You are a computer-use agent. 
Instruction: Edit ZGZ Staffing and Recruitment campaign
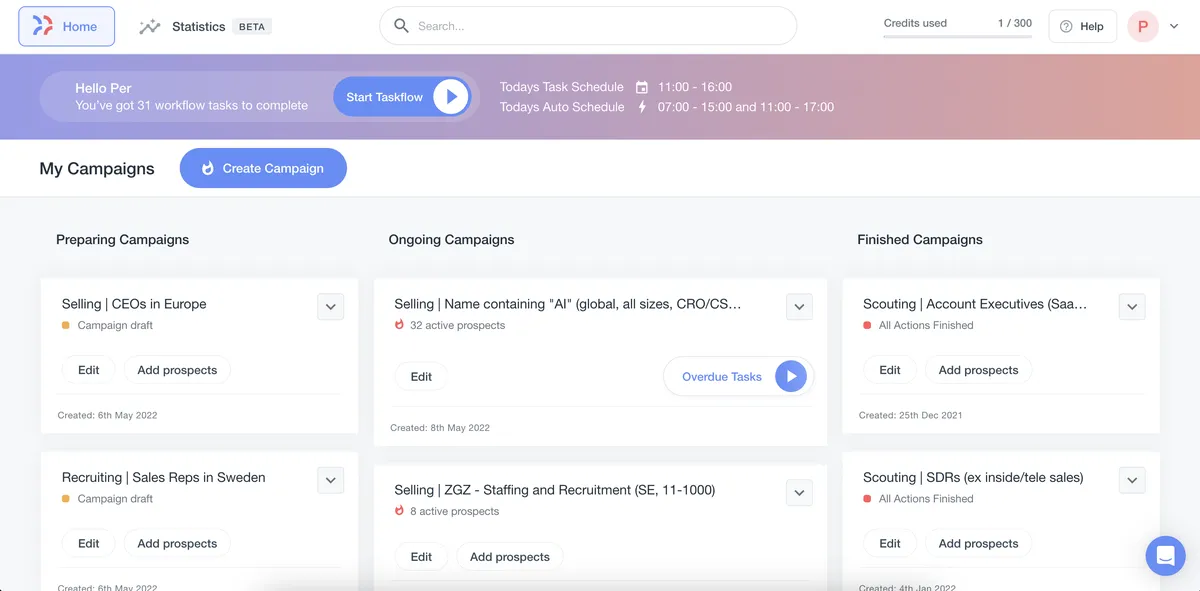click(421, 557)
